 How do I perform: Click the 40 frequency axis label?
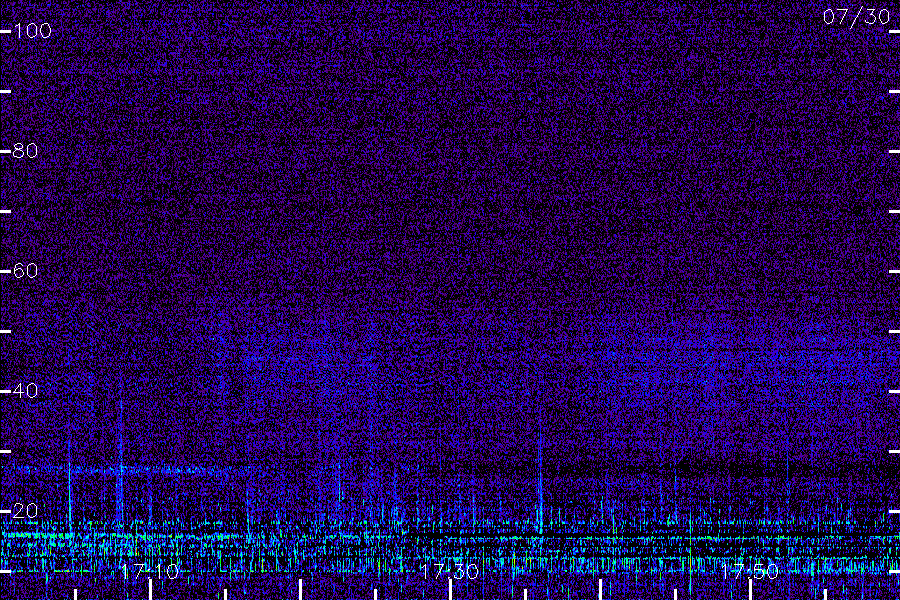click(x=25, y=390)
